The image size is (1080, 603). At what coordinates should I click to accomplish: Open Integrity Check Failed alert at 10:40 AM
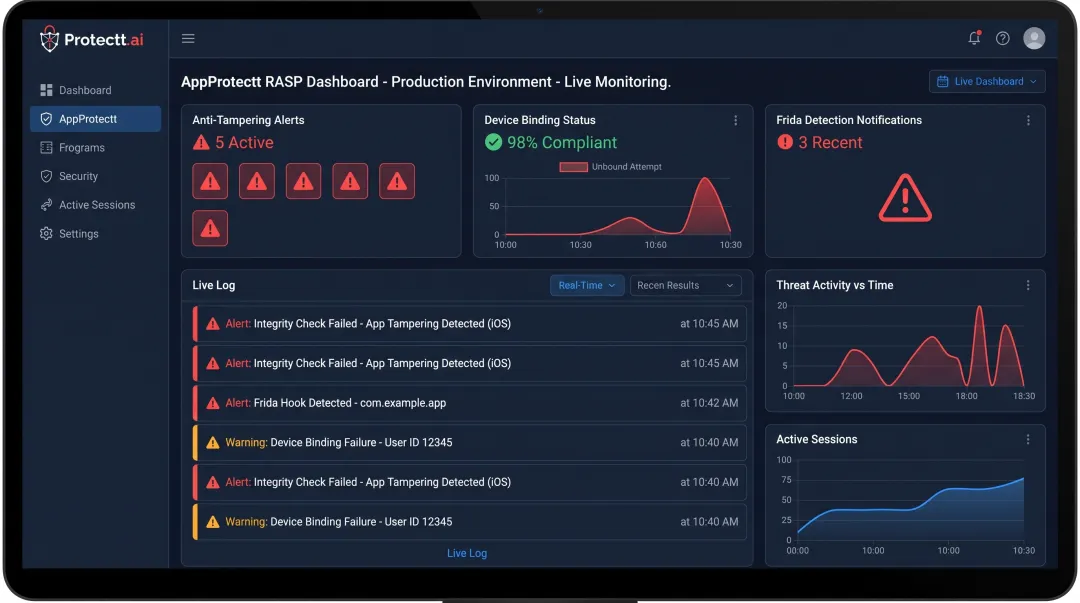(470, 482)
